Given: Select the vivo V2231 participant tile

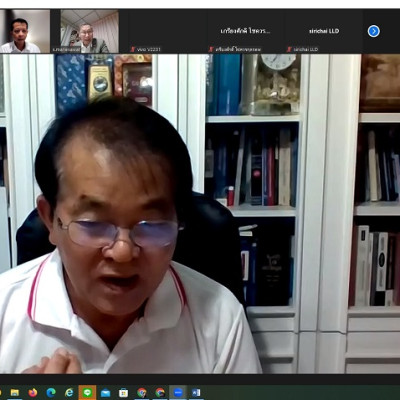Looking at the screenshot, I should pos(168,31).
